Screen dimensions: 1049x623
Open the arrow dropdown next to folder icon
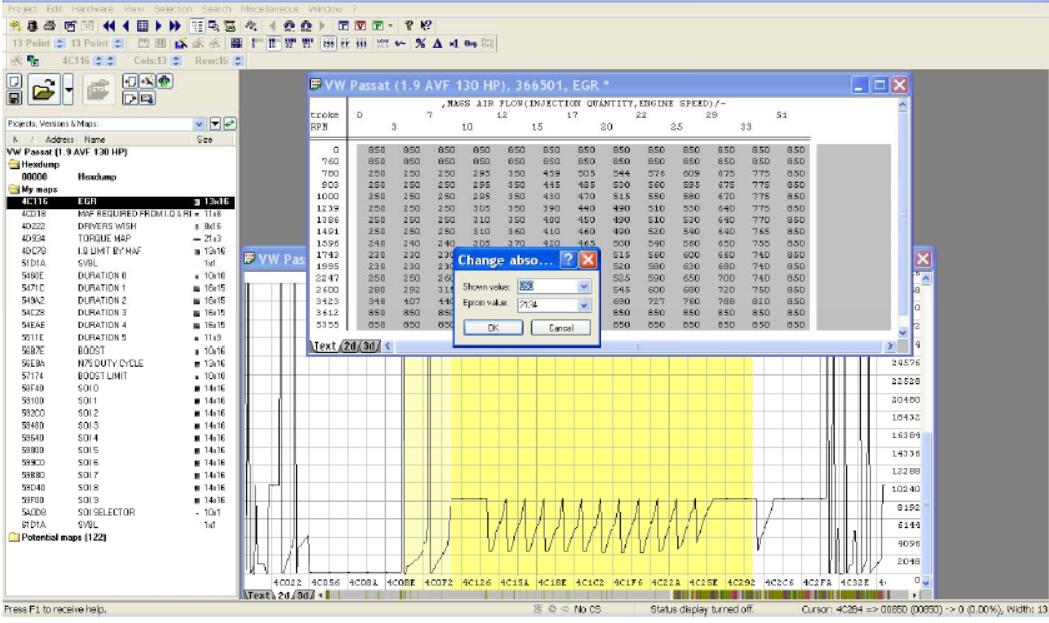point(68,89)
